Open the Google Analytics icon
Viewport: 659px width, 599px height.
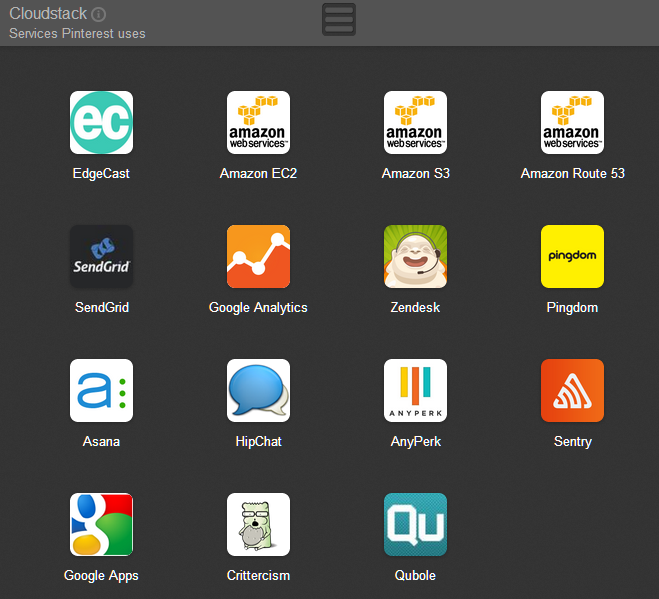coord(258,256)
